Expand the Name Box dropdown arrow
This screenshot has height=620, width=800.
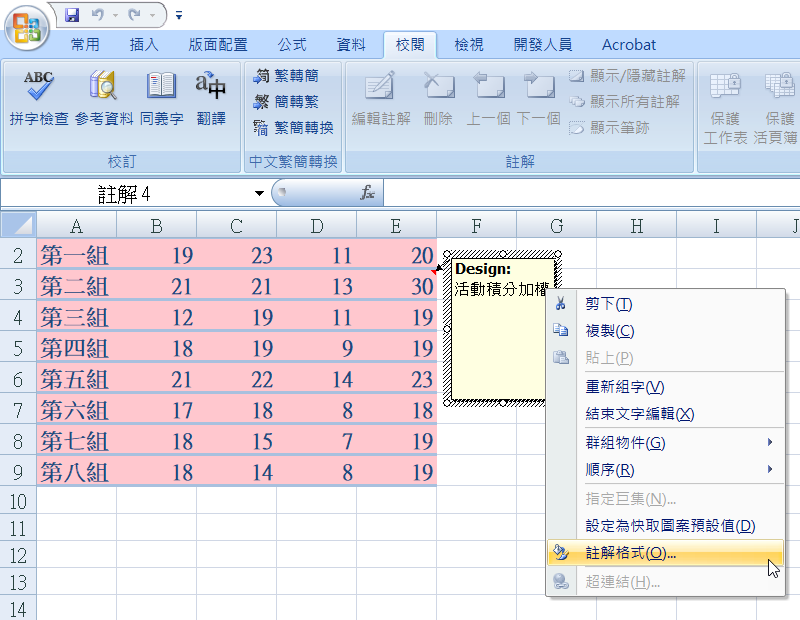point(259,193)
